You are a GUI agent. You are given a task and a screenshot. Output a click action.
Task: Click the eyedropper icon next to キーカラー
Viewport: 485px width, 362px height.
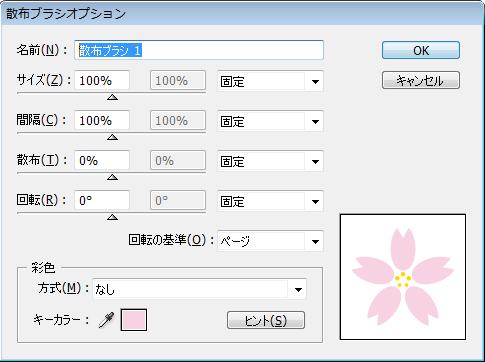point(107,320)
